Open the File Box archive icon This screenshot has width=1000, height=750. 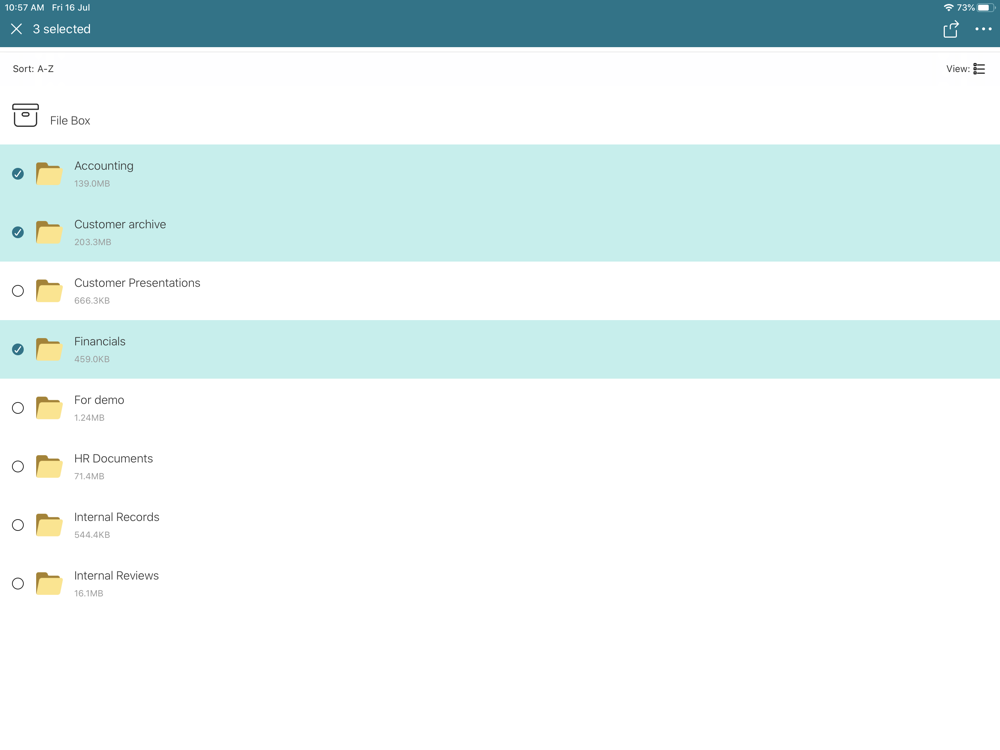[x=26, y=115]
